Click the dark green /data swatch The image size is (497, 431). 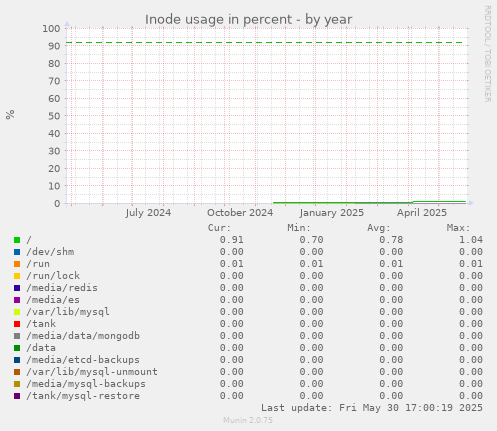(x=17, y=348)
